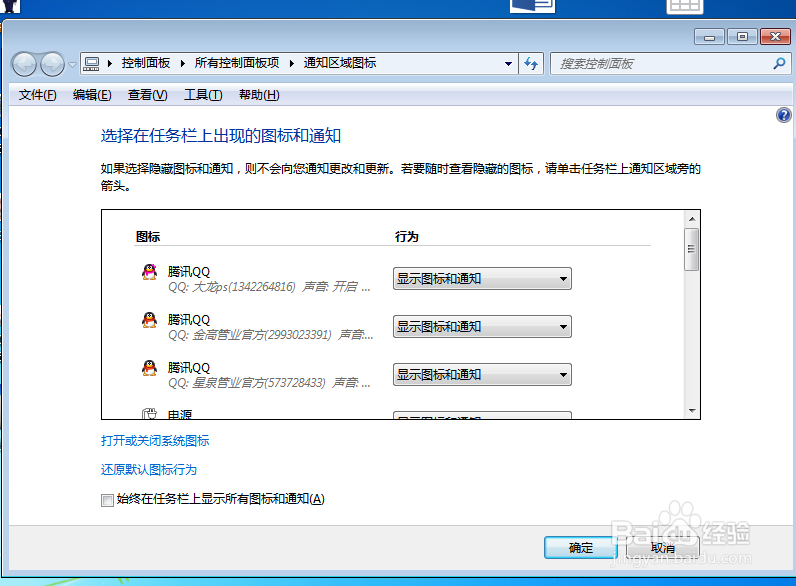Click the list scroll down arrow

coord(691,410)
